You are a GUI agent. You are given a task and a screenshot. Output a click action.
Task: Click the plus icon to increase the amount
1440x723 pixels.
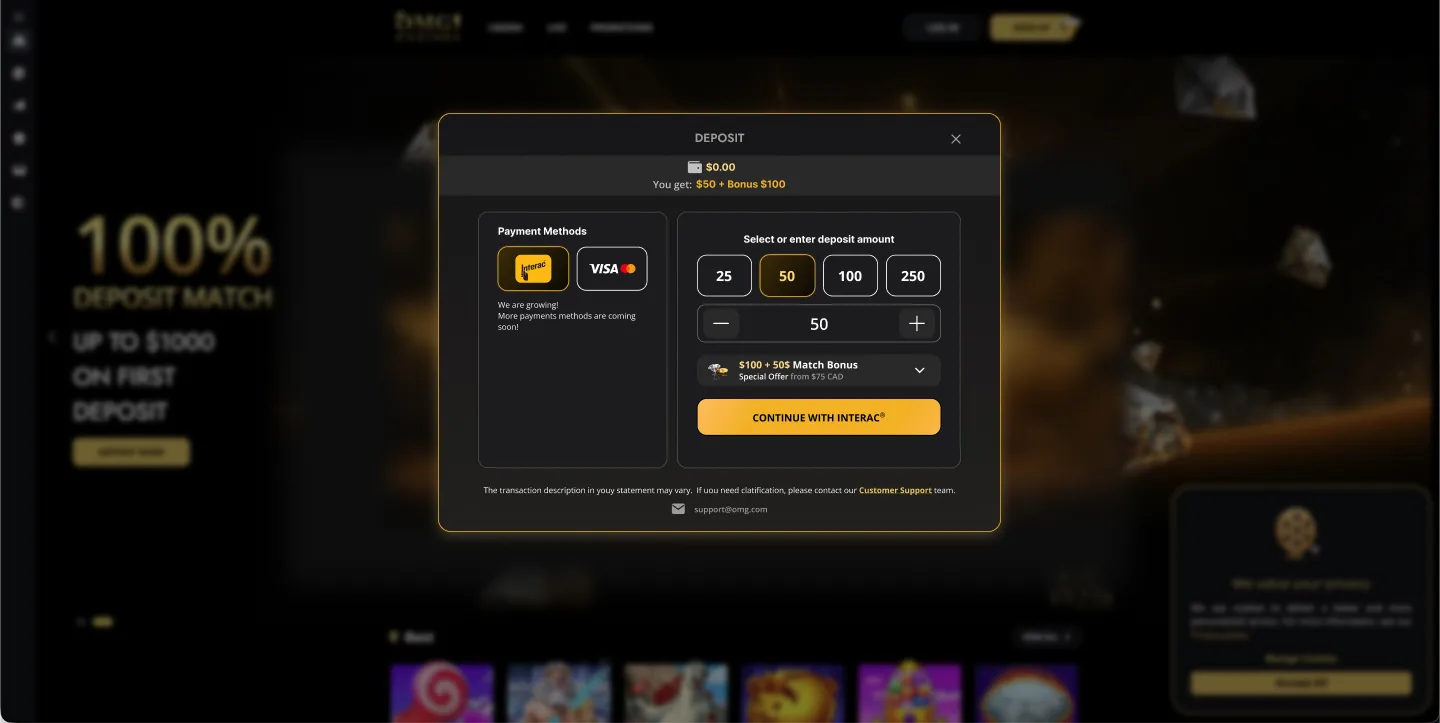click(917, 324)
